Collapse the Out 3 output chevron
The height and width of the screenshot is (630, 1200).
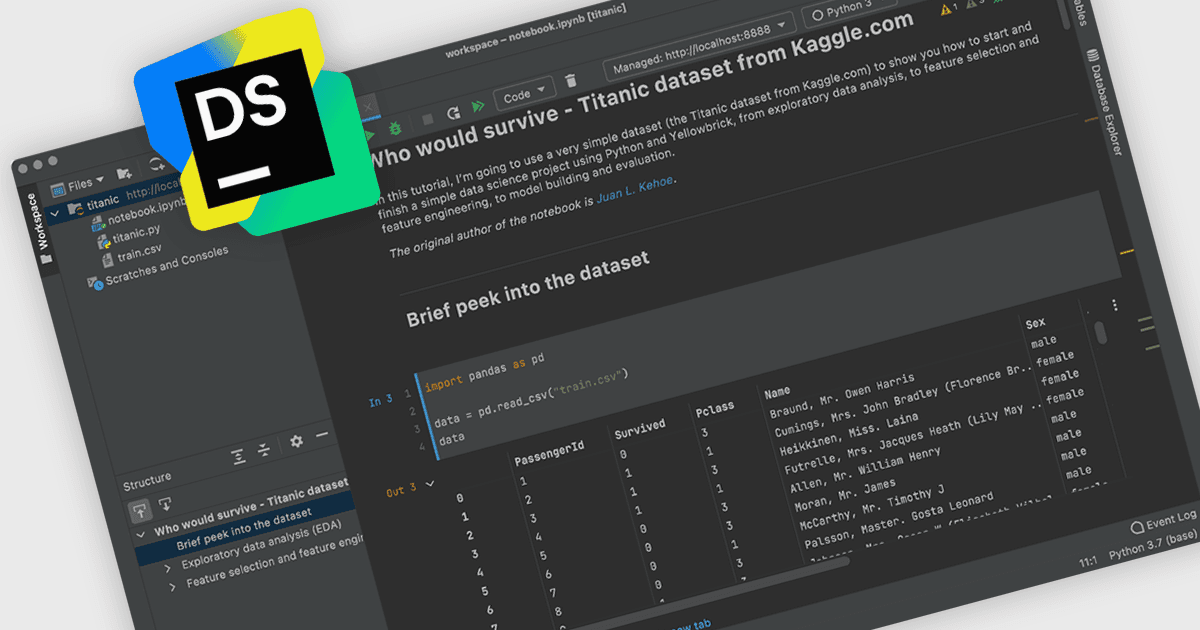click(x=431, y=484)
